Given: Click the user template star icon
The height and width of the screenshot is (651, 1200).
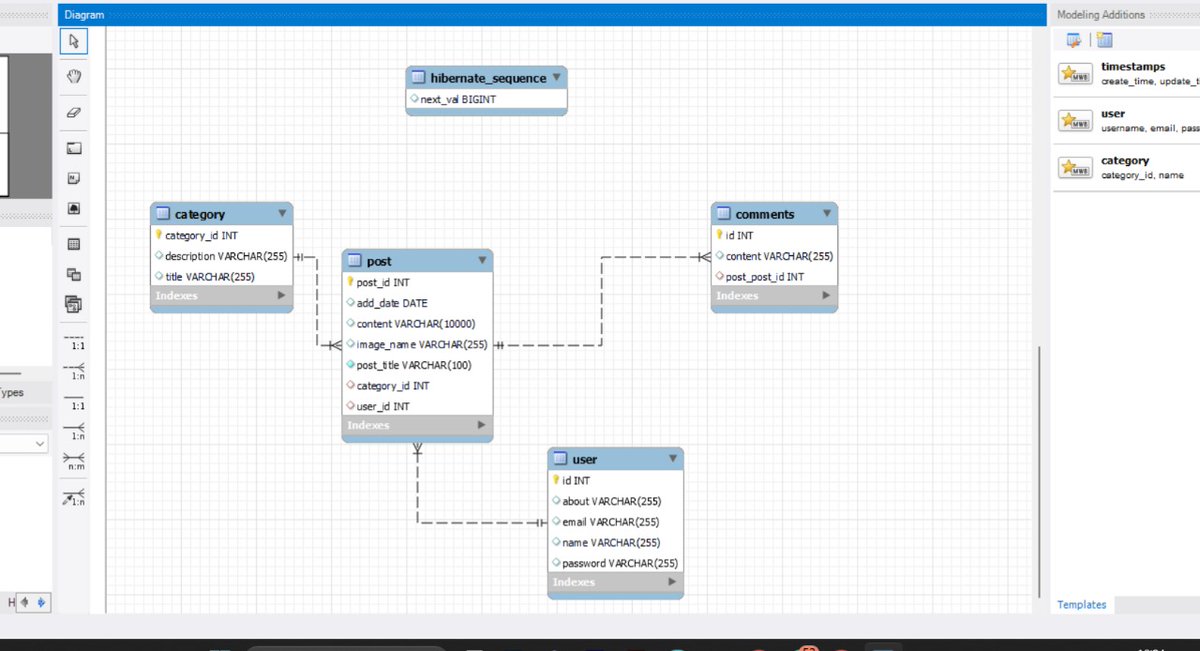Looking at the screenshot, I should pyautogui.click(x=1075, y=121).
